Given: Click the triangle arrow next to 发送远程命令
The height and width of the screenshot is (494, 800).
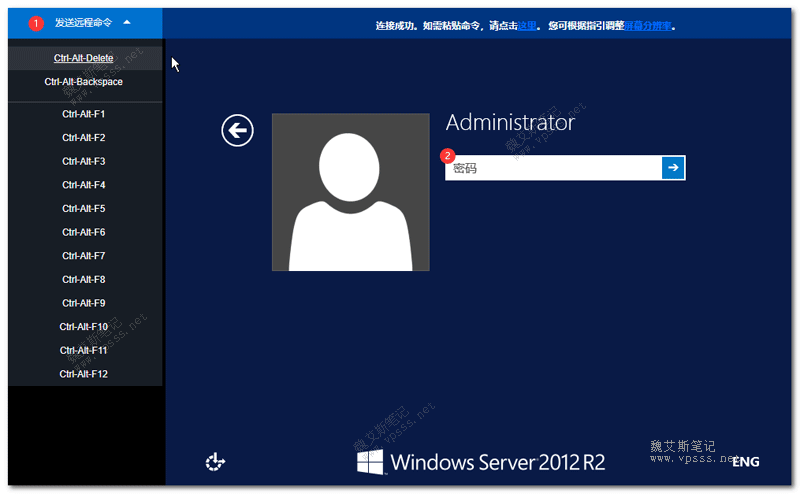Looking at the screenshot, I should pyautogui.click(x=127, y=22).
